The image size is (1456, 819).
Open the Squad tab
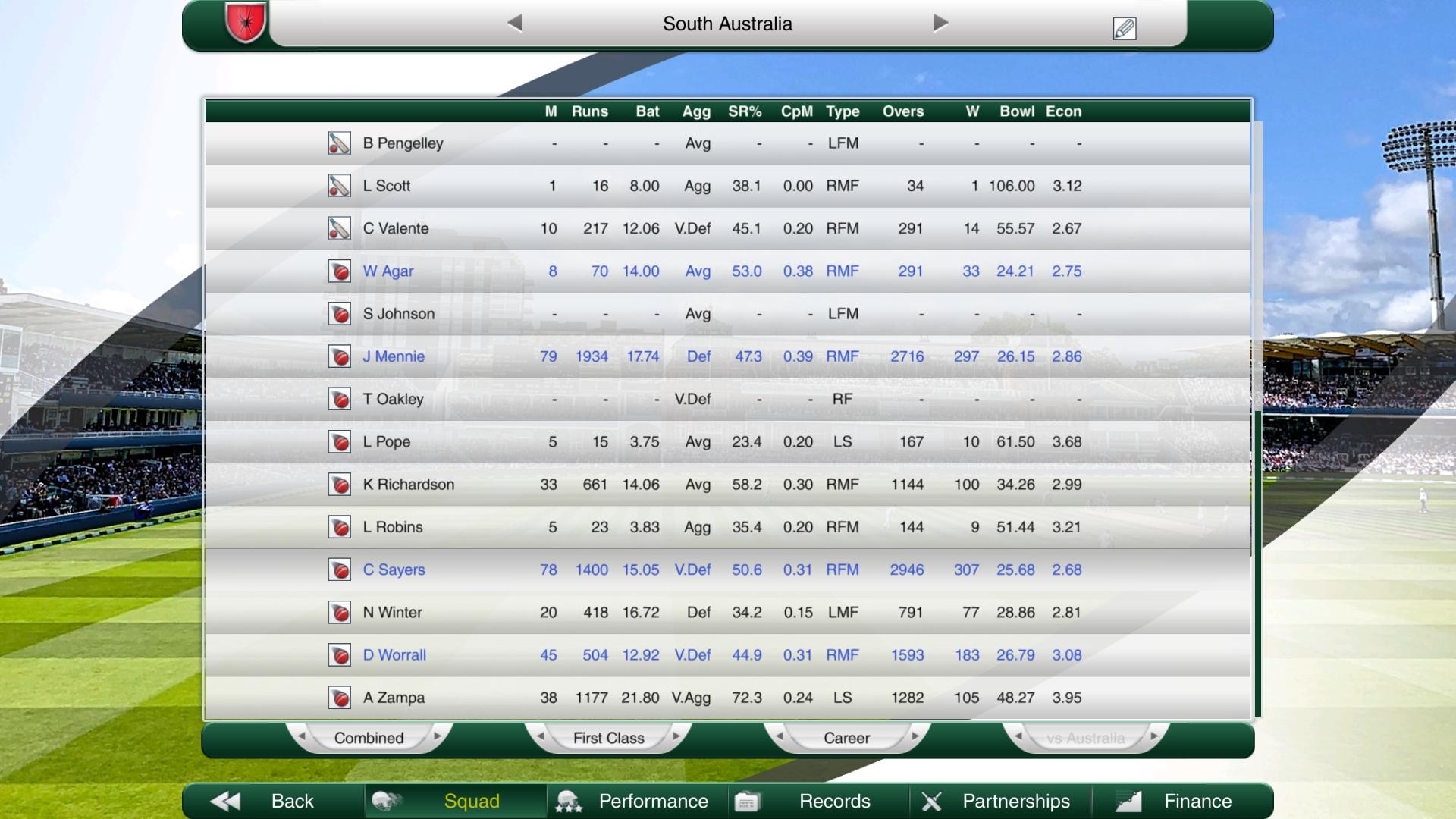point(455,801)
